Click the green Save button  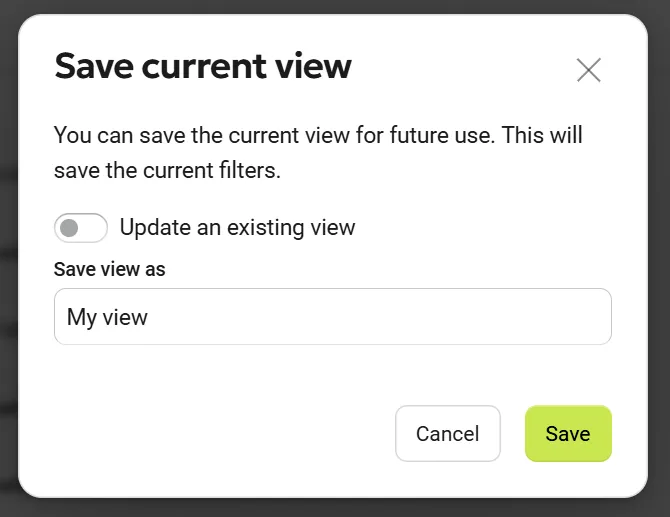coord(568,434)
